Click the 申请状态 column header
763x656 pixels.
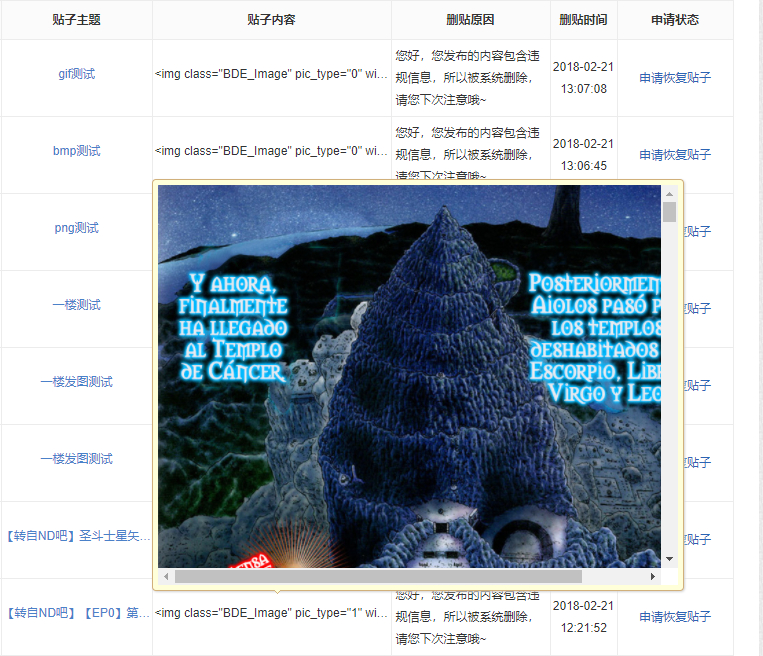tap(675, 20)
